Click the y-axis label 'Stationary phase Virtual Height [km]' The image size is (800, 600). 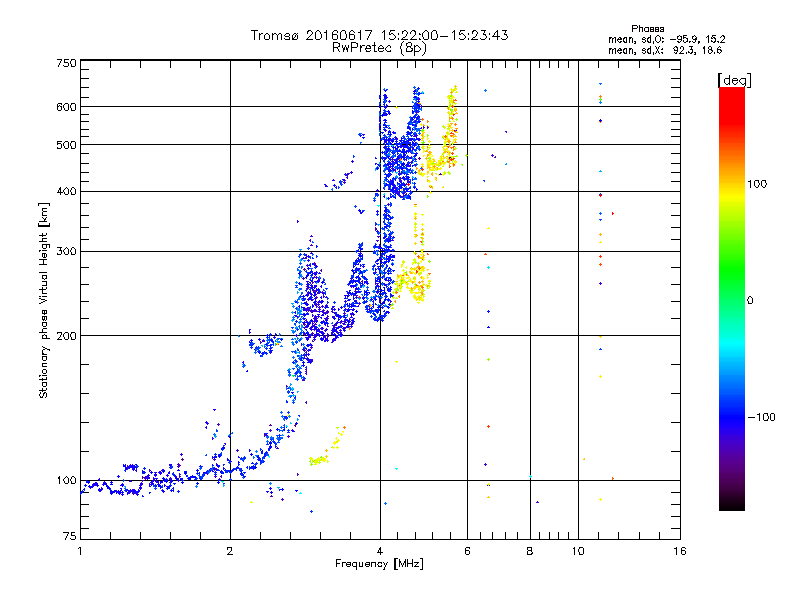pyautogui.click(x=43, y=301)
